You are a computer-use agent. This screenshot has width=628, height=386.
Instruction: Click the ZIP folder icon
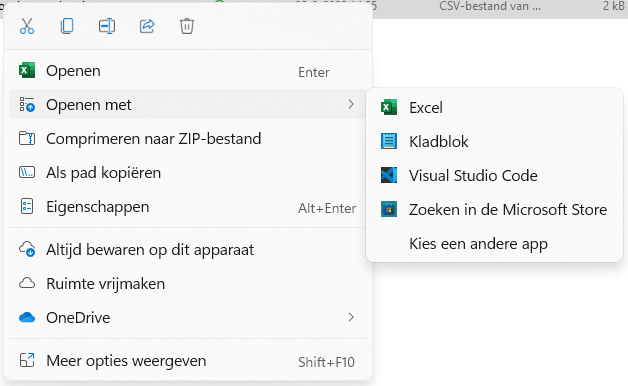coord(27,139)
